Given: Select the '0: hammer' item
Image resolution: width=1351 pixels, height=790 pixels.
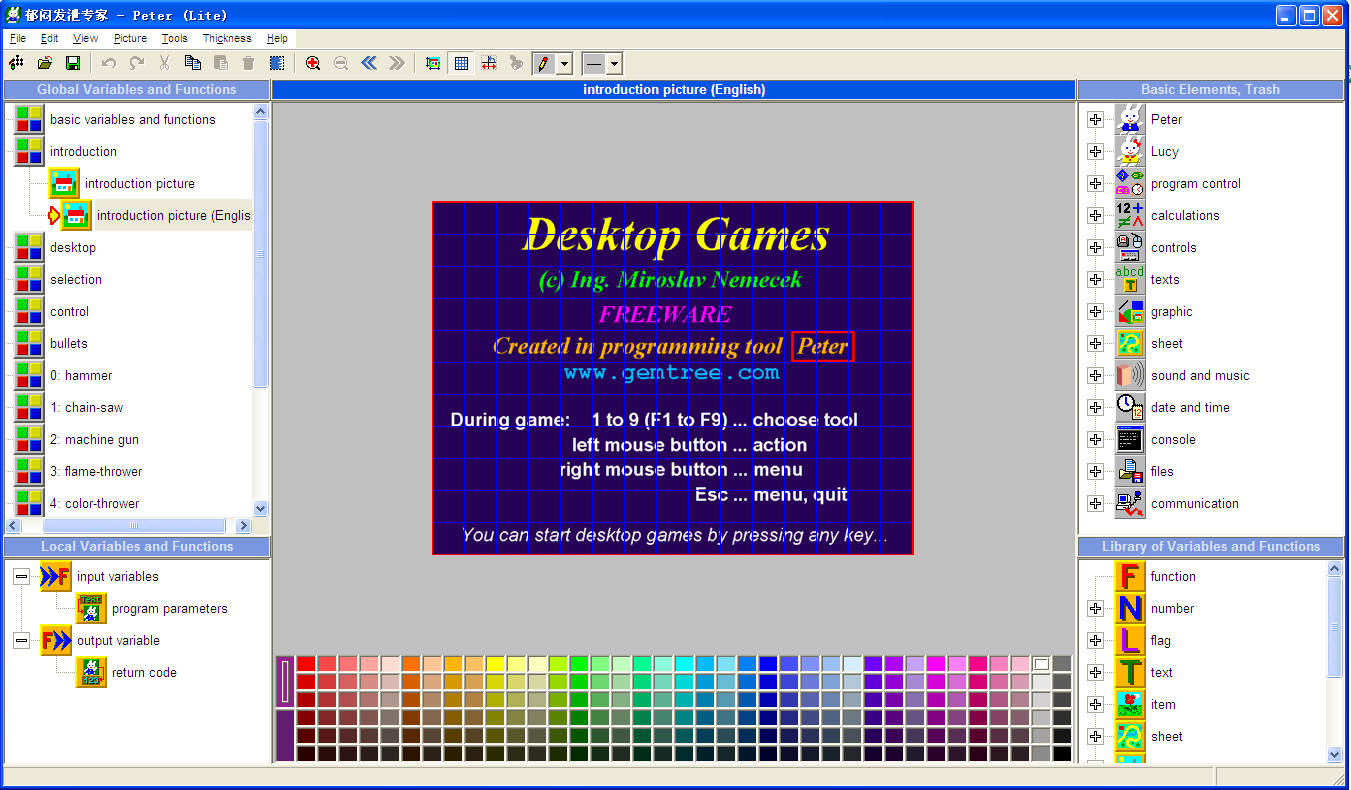Looking at the screenshot, I should tap(81, 375).
